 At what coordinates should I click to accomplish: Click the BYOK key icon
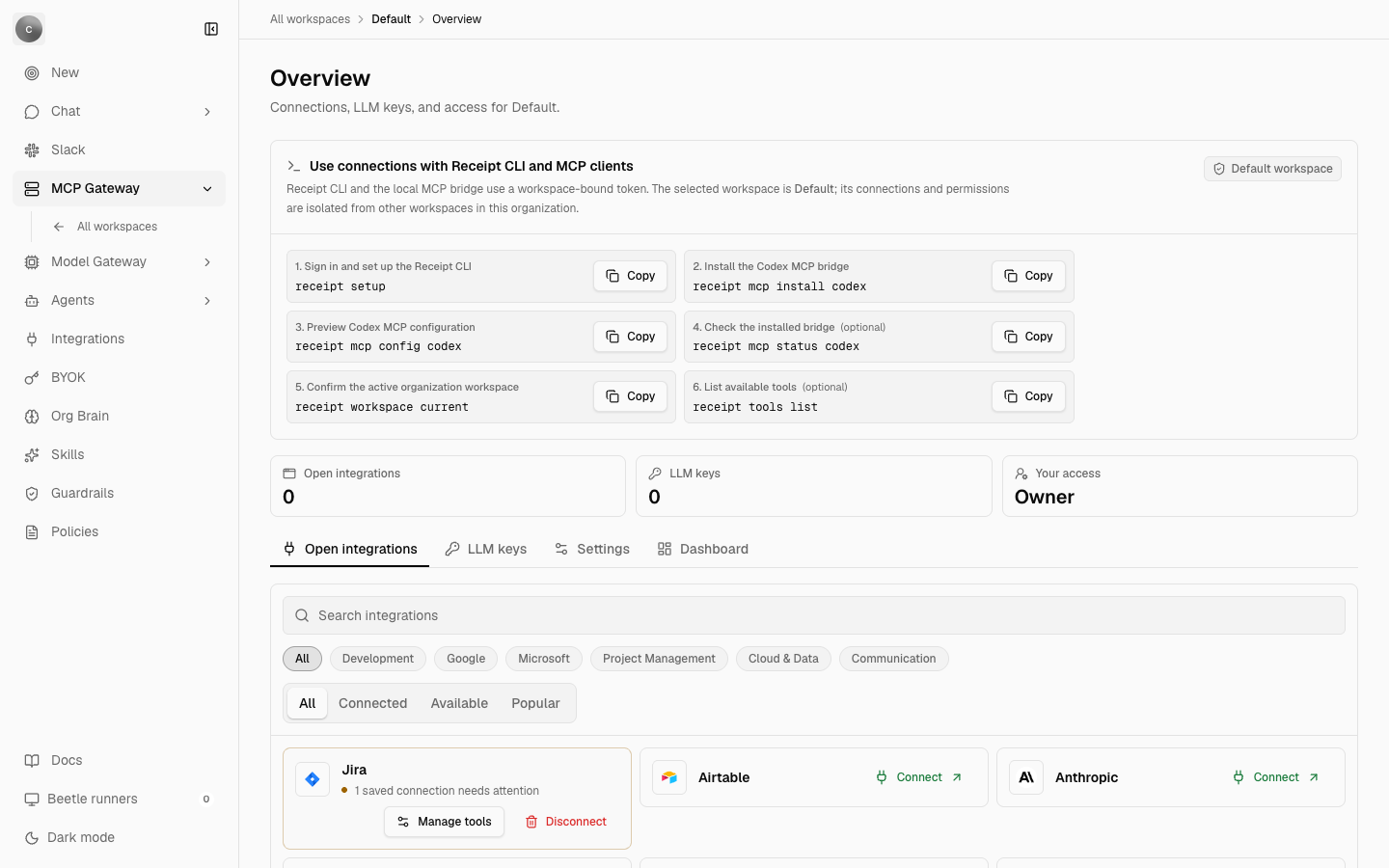coord(32,377)
